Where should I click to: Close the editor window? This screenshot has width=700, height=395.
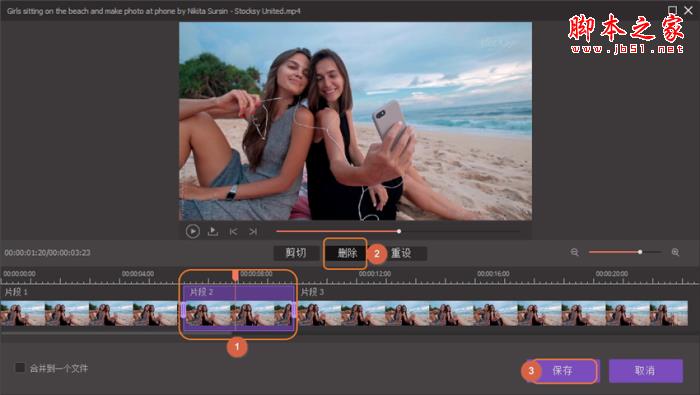tap(688, 10)
